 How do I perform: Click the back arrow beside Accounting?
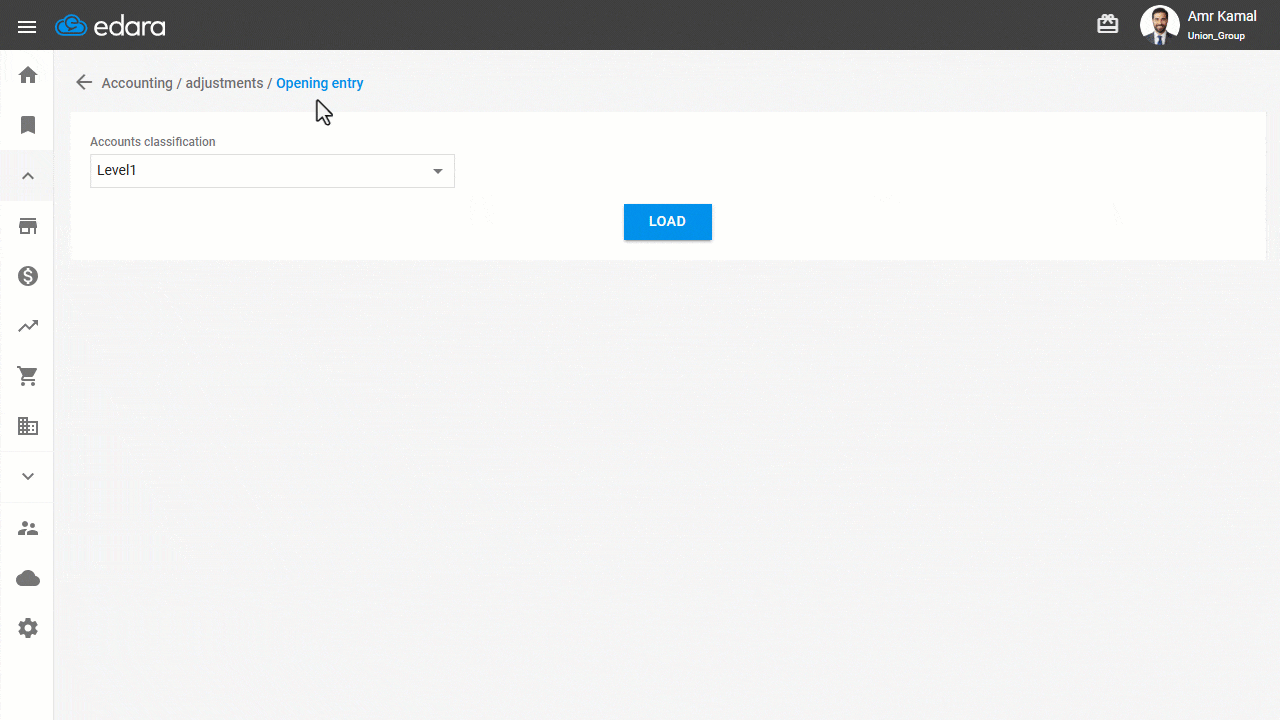[84, 83]
